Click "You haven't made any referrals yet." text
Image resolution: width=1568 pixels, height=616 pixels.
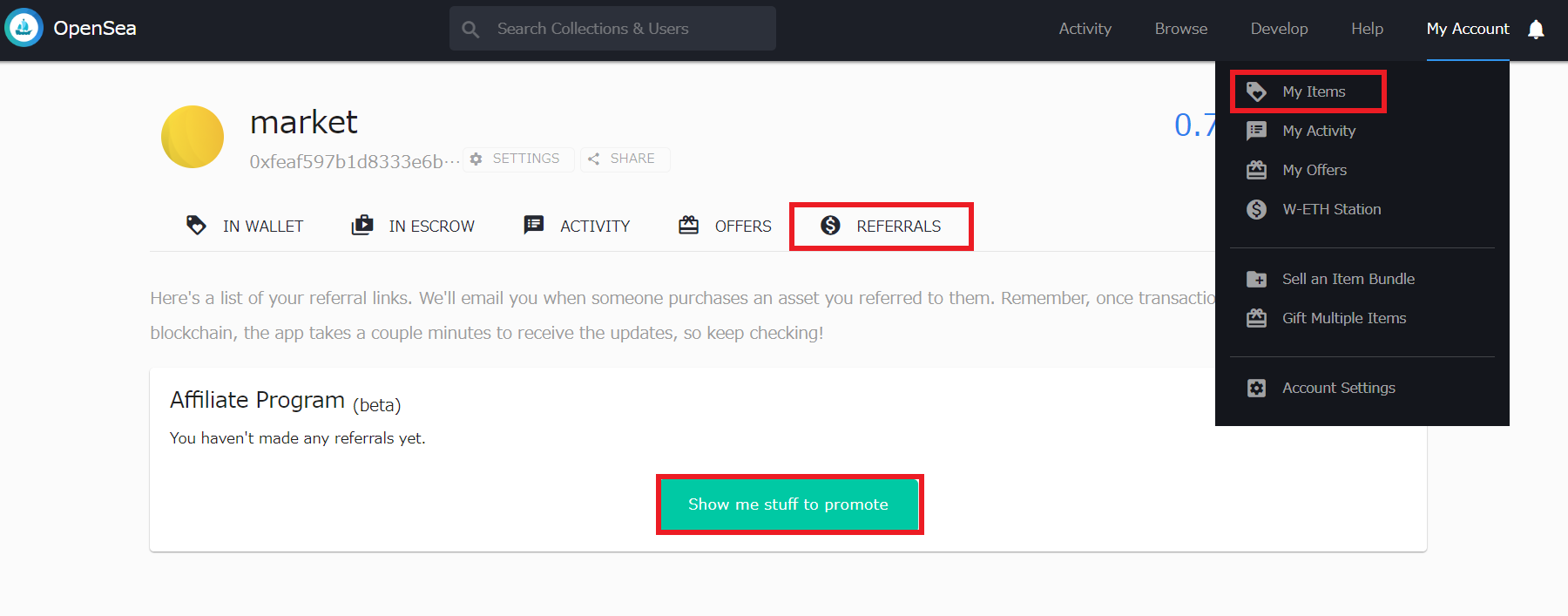pos(298,438)
